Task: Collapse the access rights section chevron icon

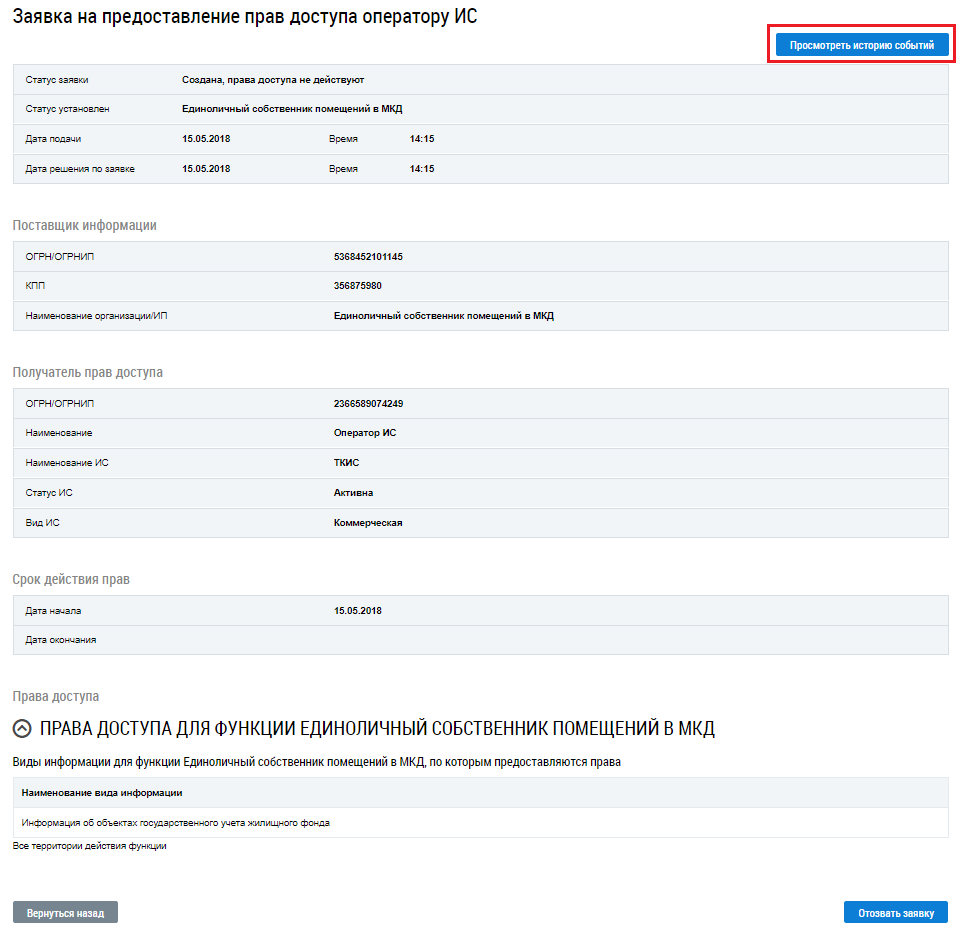Action: [22, 729]
